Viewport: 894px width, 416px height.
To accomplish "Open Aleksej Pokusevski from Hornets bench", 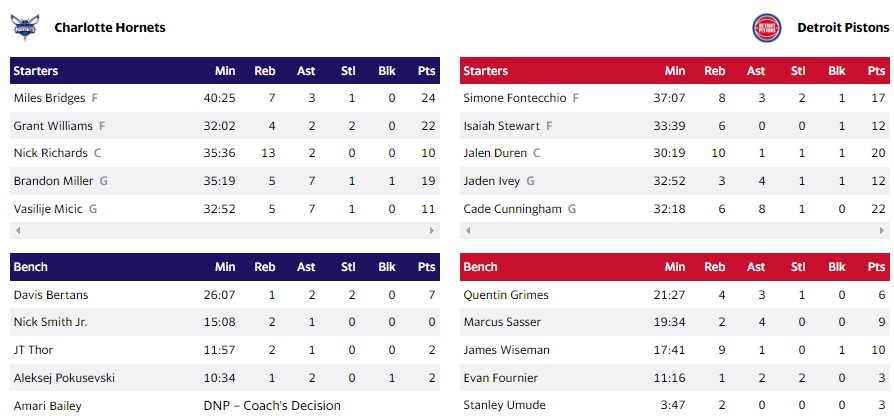I will pos(64,378).
